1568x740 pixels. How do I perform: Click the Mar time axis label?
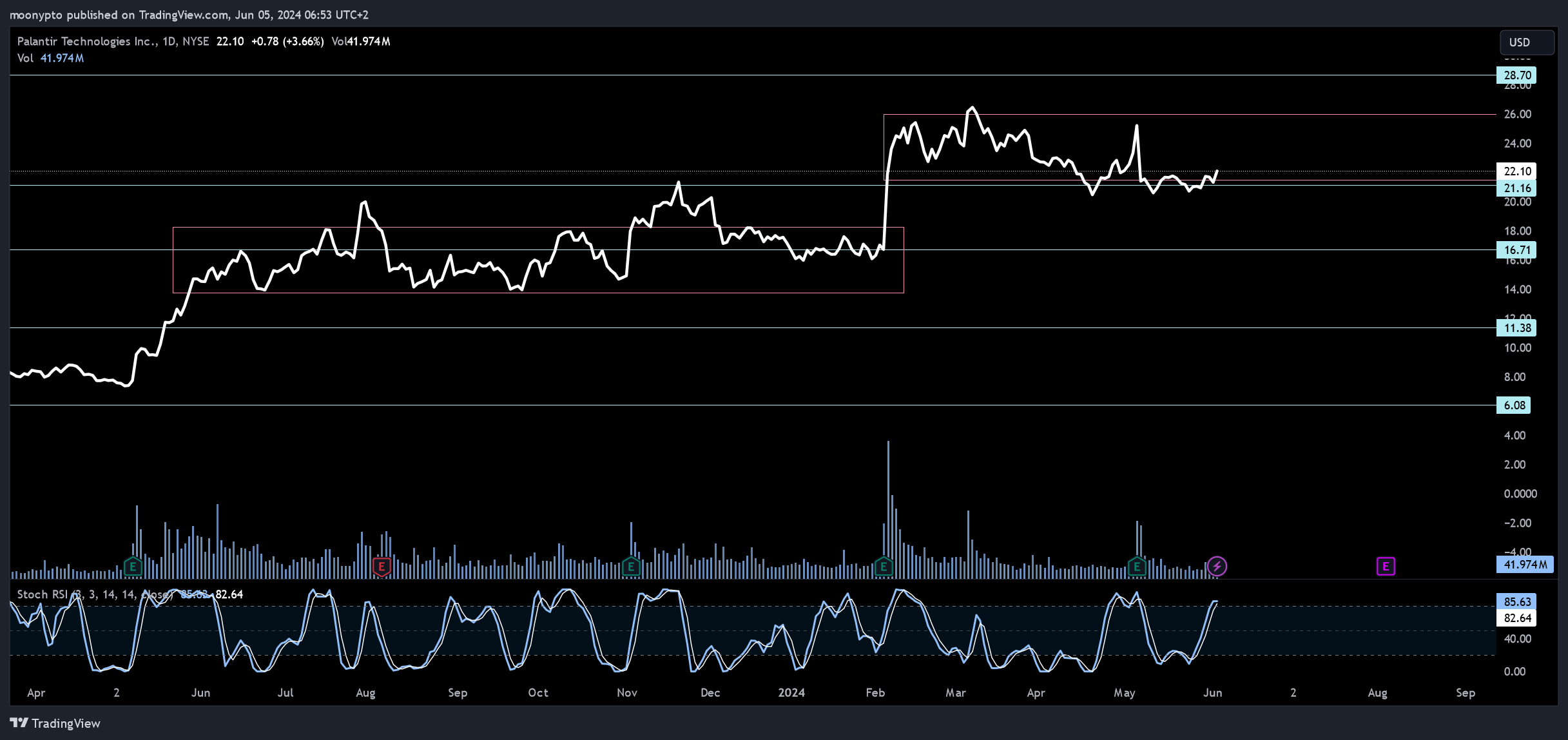[x=956, y=693]
